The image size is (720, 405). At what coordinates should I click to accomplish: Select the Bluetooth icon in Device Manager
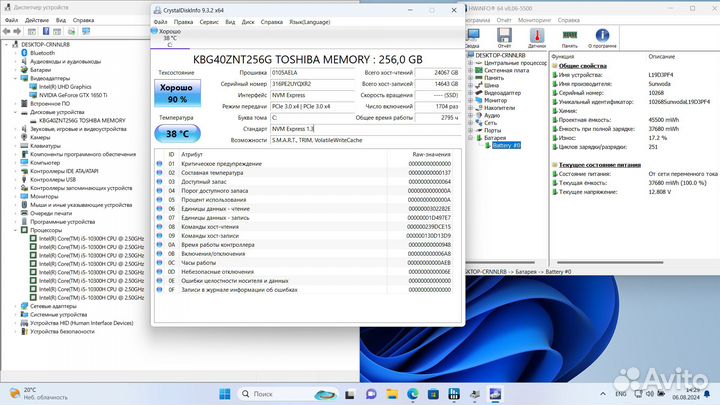tap(24, 53)
